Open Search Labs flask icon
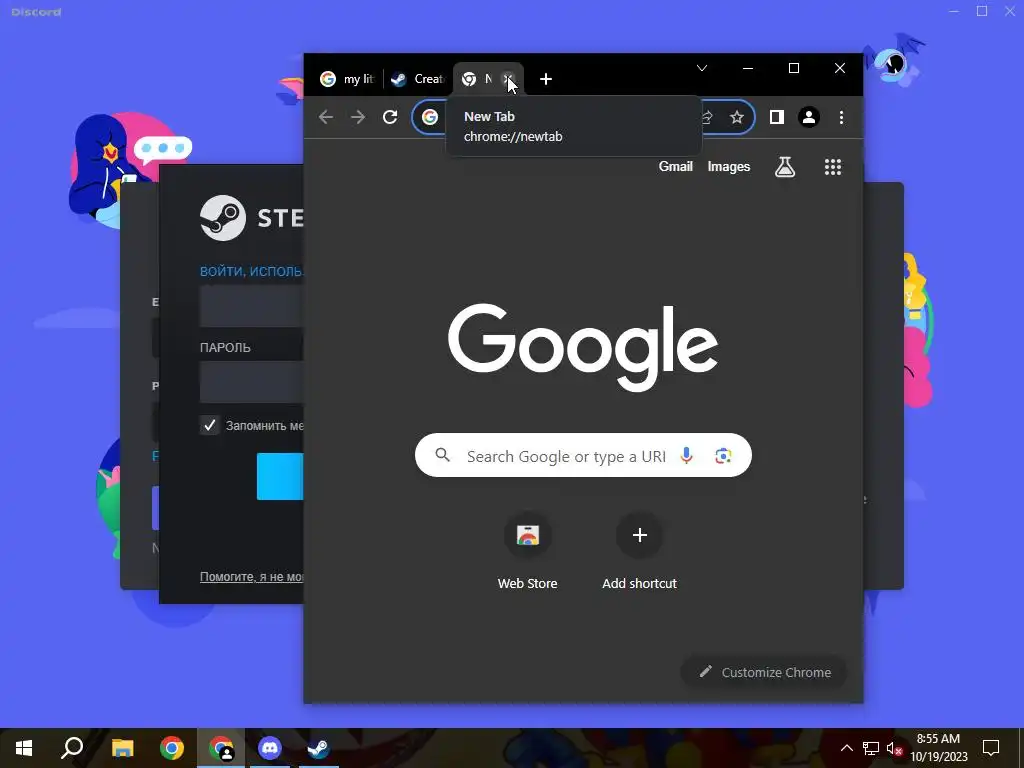 [784, 167]
